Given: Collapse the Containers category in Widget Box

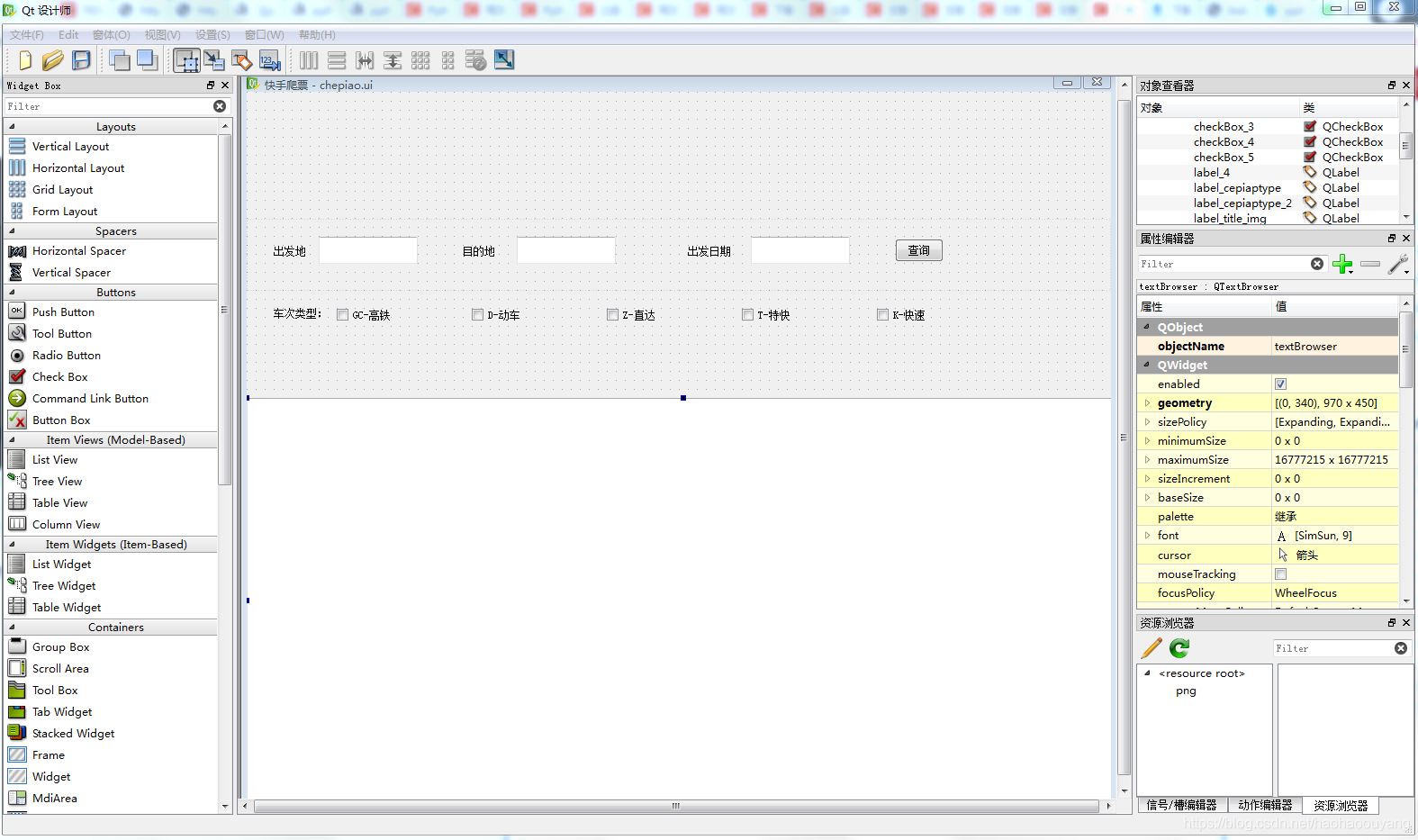Looking at the screenshot, I should tap(12, 628).
